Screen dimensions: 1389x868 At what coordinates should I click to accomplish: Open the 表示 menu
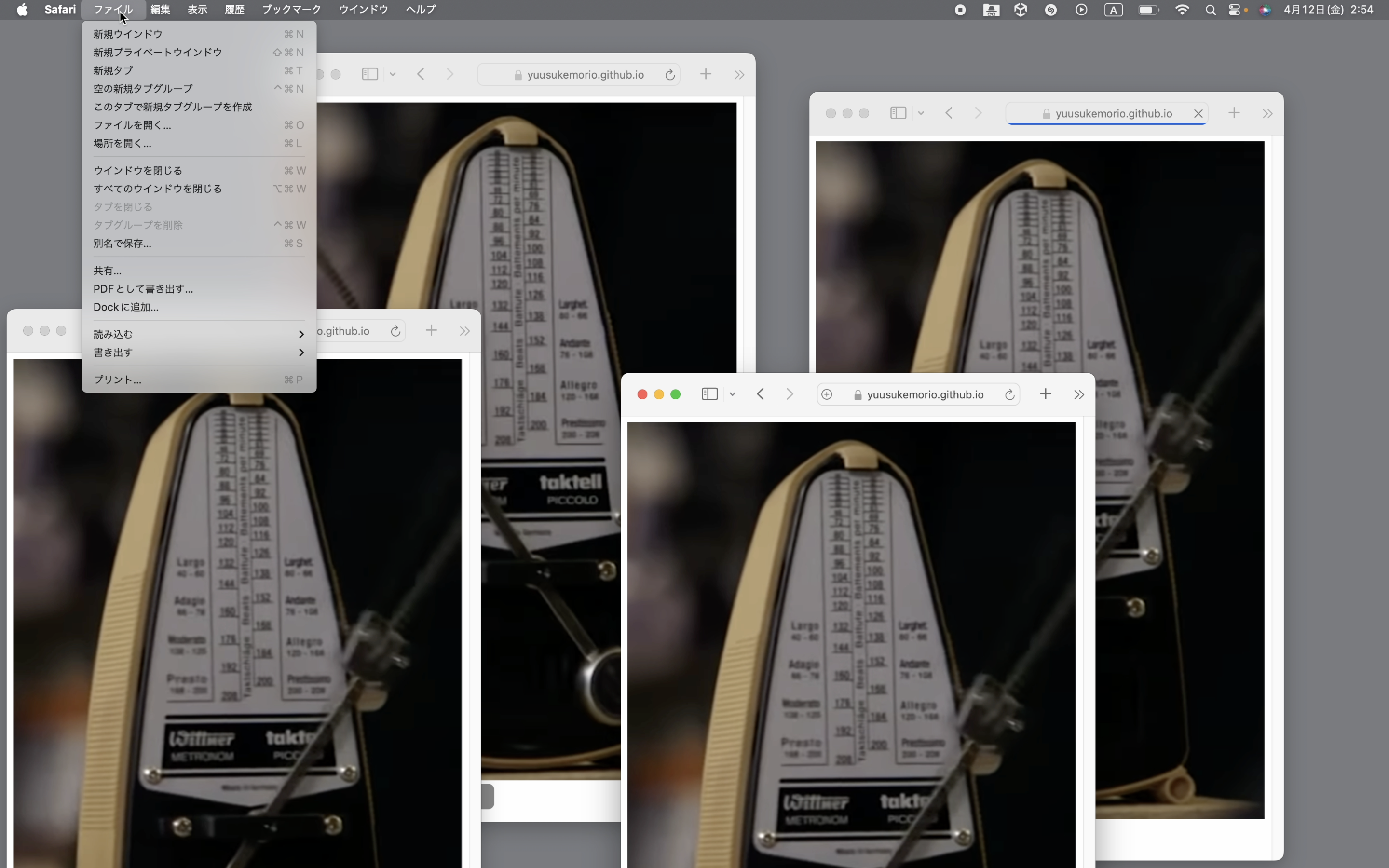[x=197, y=10]
